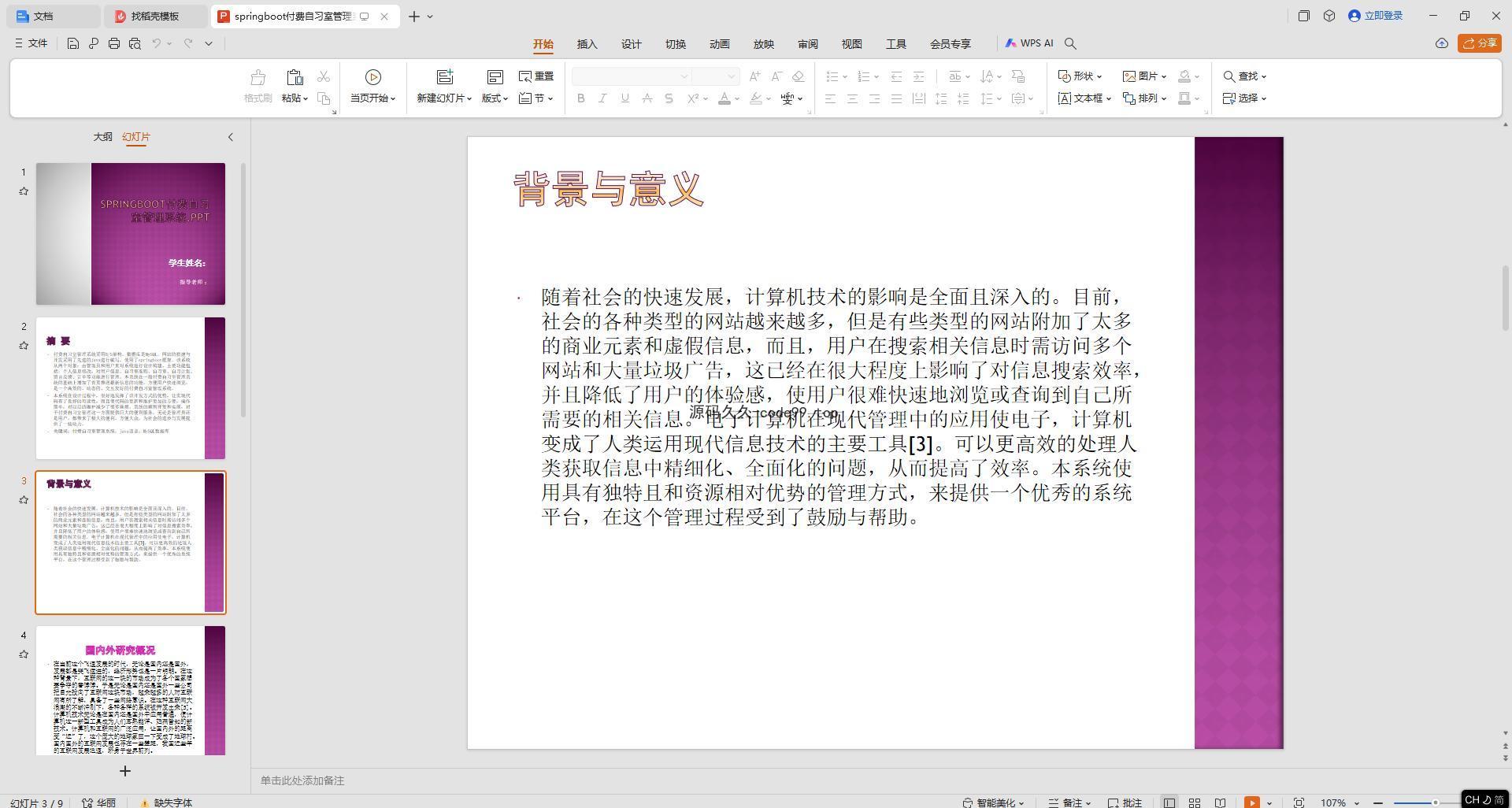Click the New Slide (新建幻灯片) icon

445,77
